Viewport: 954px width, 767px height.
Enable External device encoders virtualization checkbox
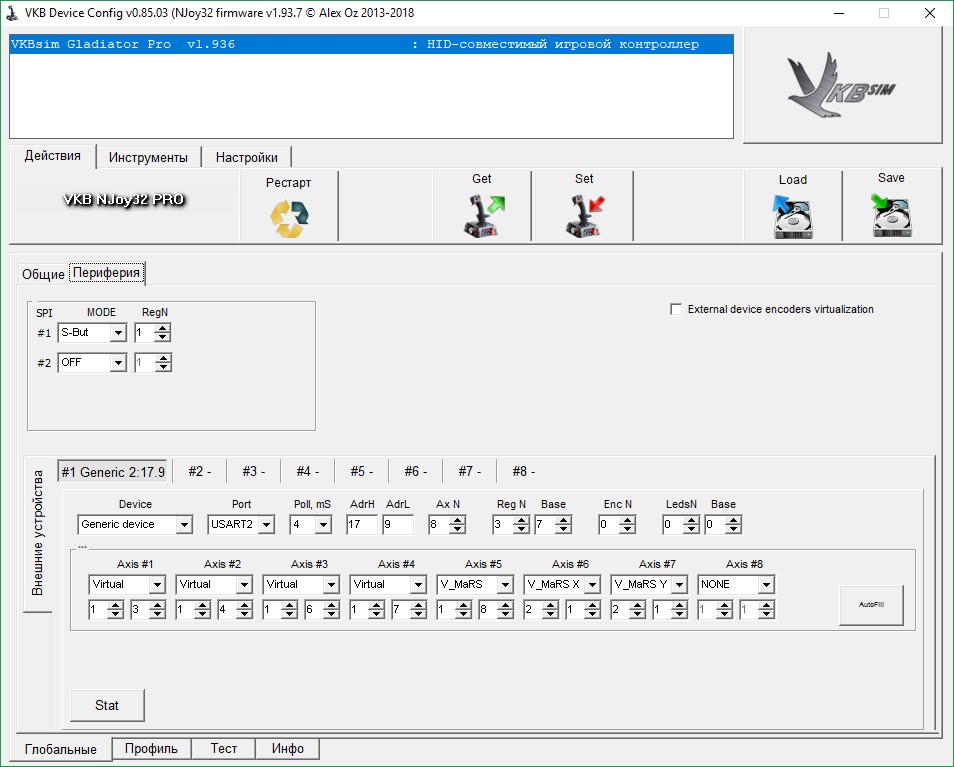coord(676,310)
